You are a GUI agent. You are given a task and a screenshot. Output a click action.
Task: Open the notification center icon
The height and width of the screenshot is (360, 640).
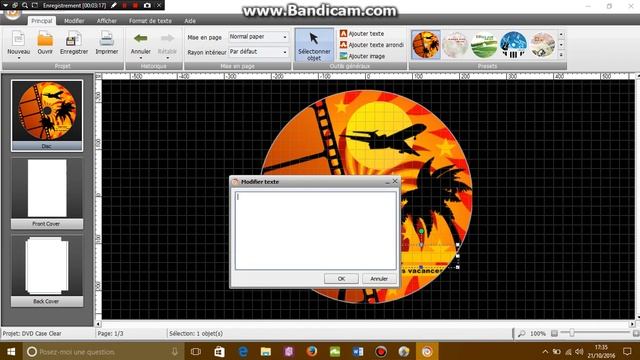click(x=627, y=351)
